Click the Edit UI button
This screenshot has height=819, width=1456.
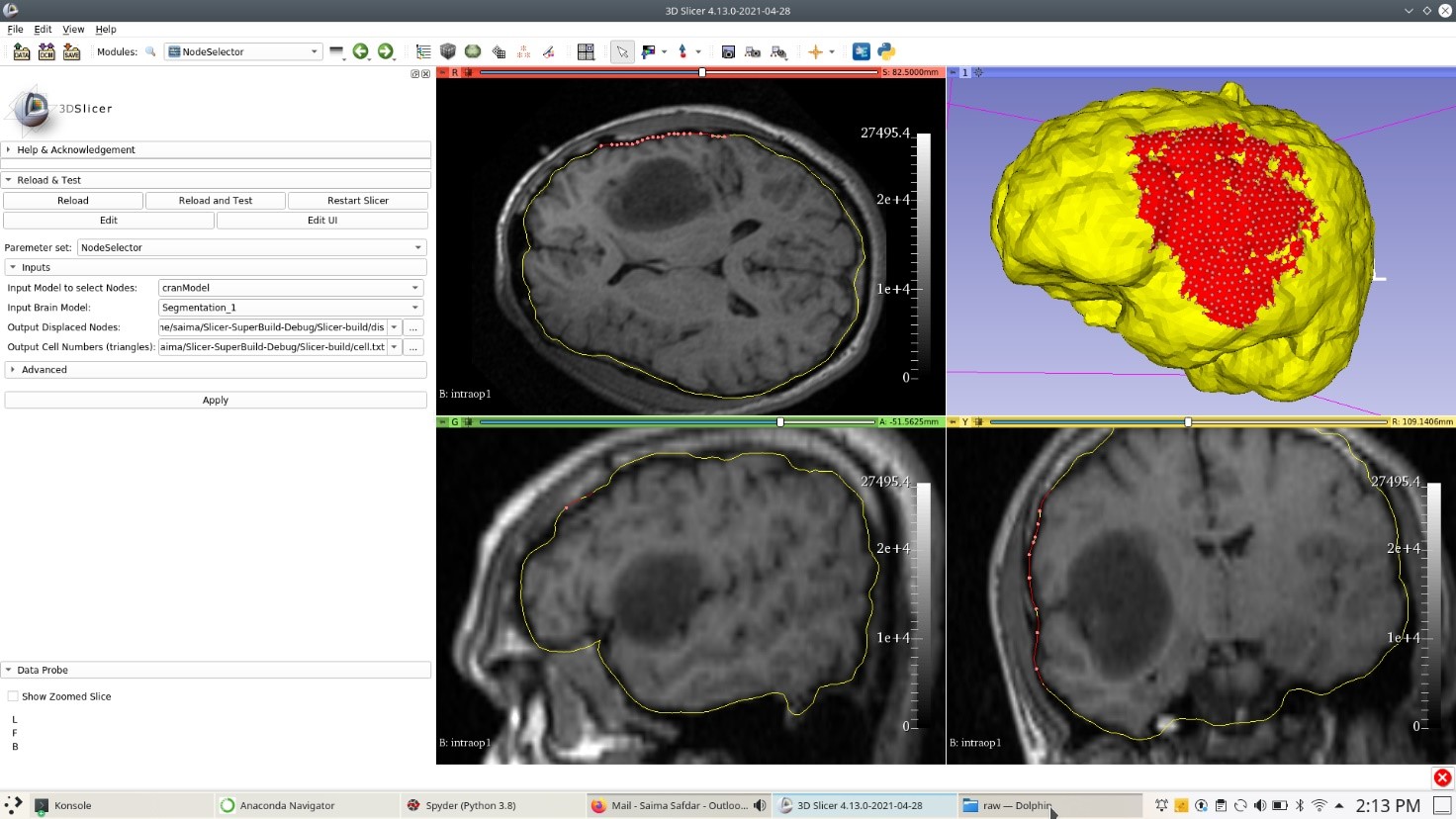tap(322, 221)
